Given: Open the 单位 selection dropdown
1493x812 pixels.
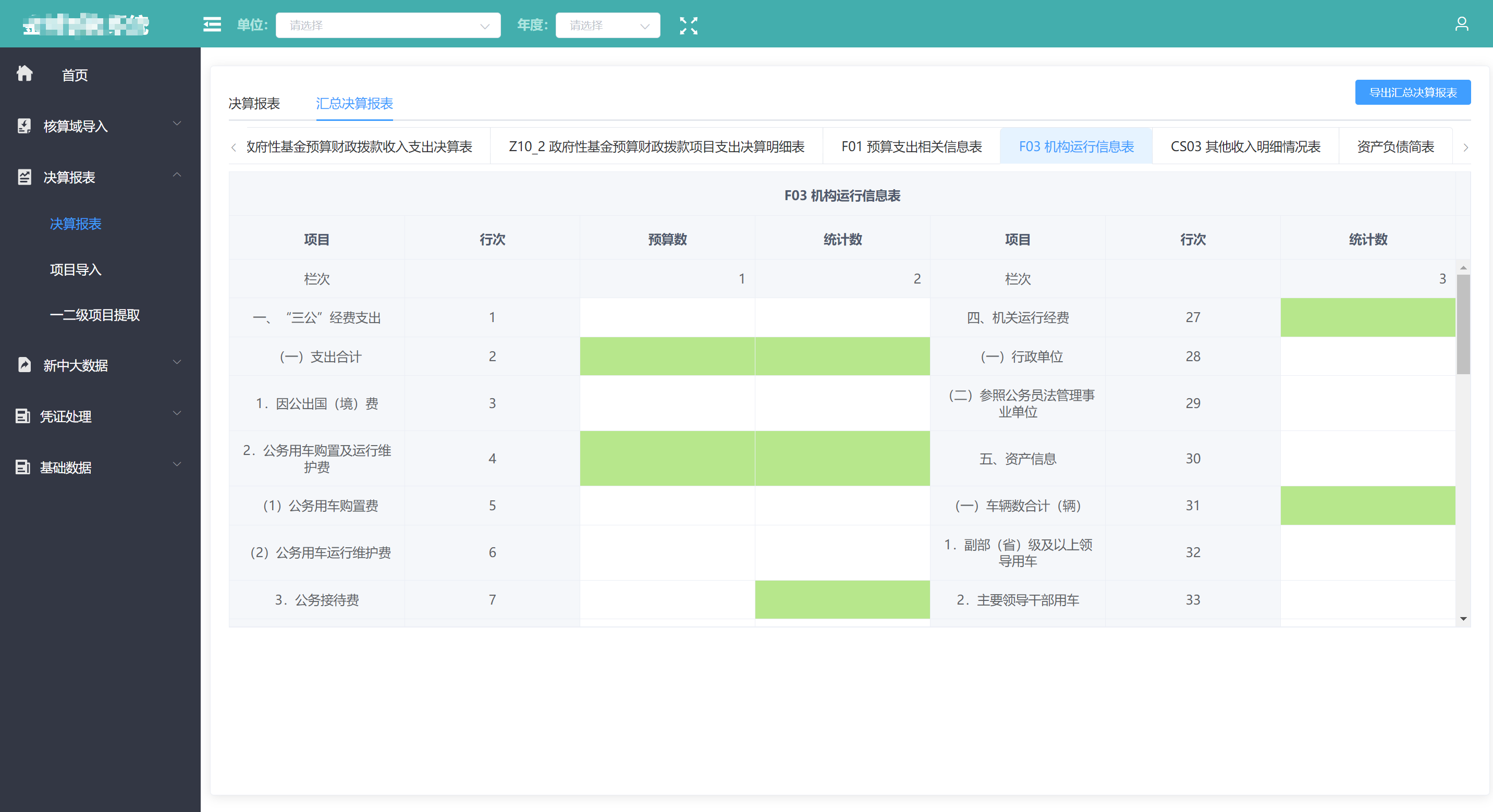Looking at the screenshot, I should coord(388,26).
